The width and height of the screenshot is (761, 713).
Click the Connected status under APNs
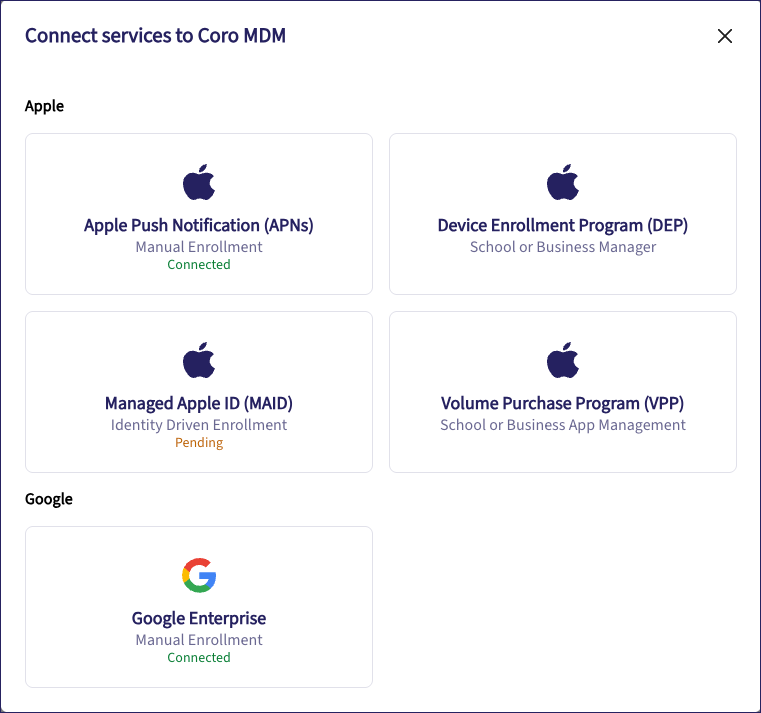click(x=199, y=265)
